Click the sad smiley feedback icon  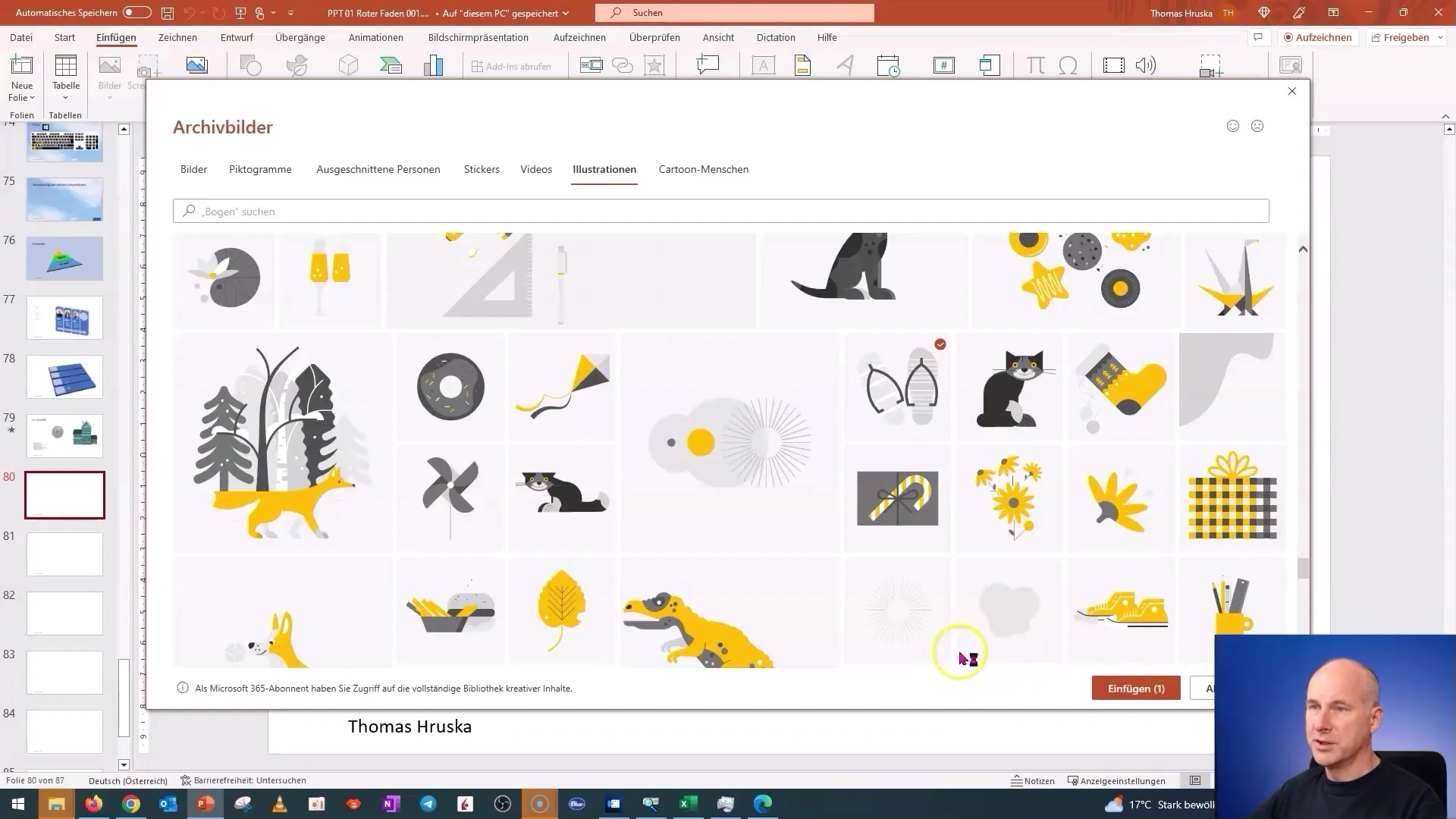pyautogui.click(x=1257, y=126)
